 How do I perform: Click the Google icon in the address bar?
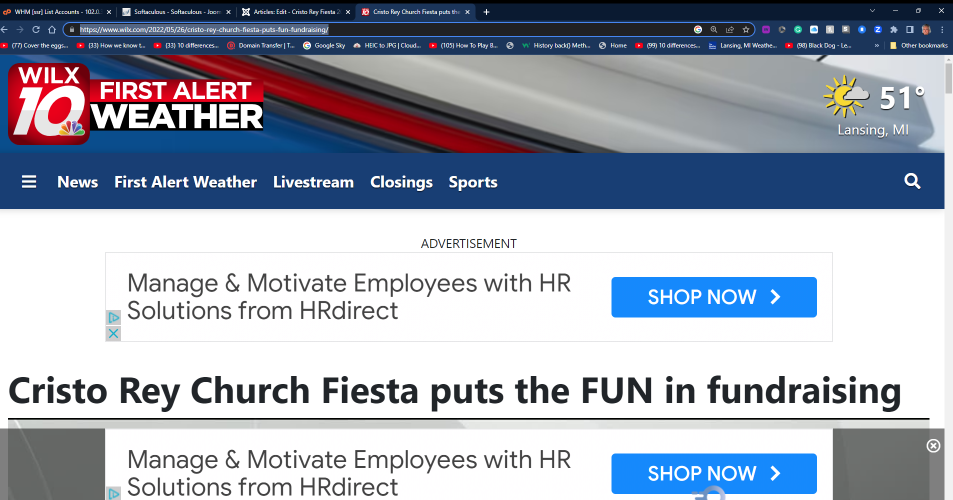pyautogui.click(x=698, y=29)
